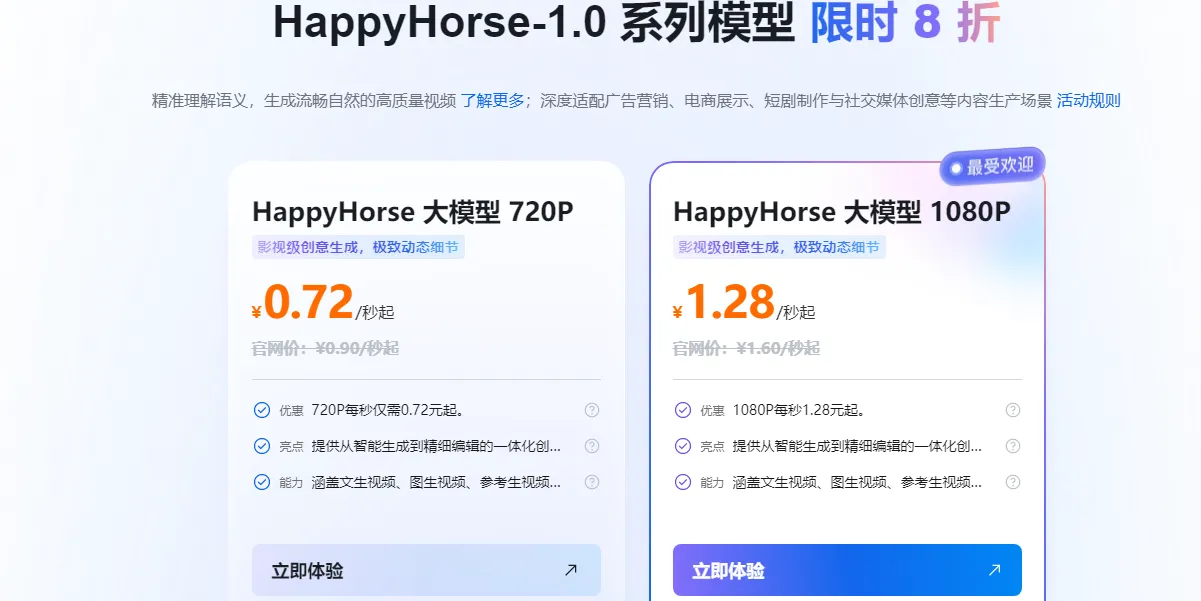The image size is (1201, 601).
Task: Click the 官网价 ¥1.60/秒起 text
Action: tap(746, 348)
